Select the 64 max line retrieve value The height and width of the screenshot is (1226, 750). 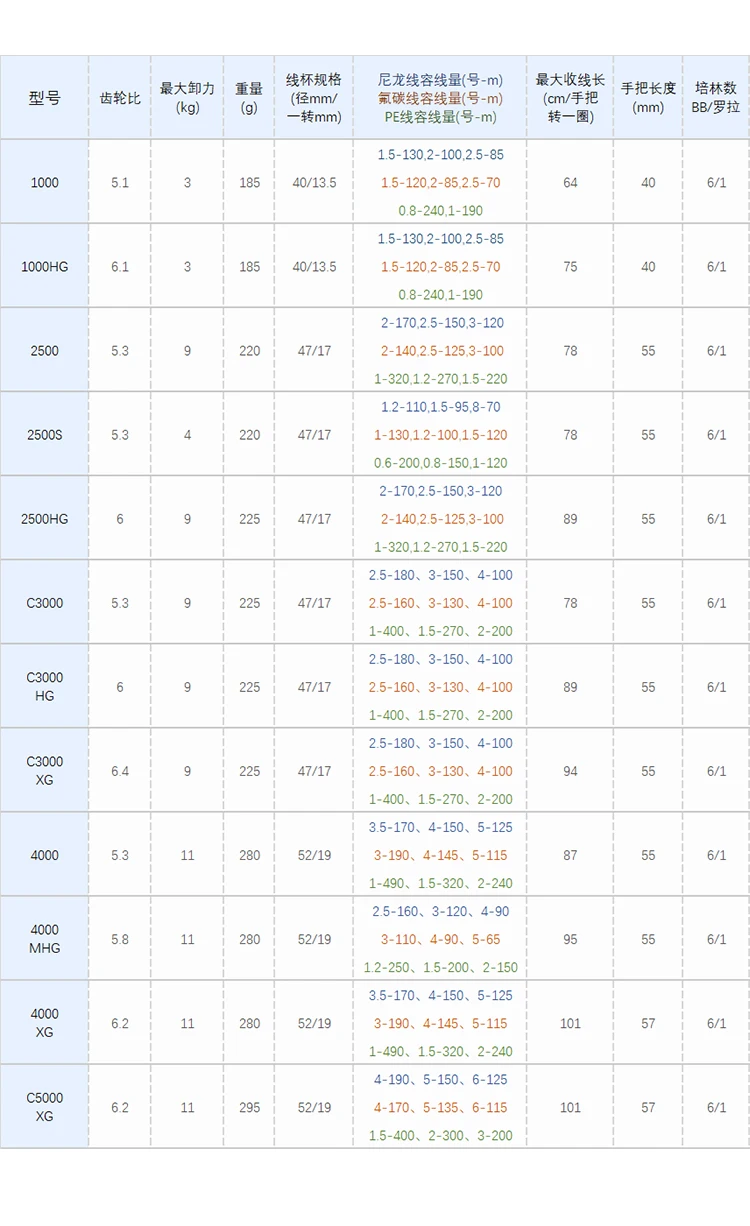click(570, 183)
